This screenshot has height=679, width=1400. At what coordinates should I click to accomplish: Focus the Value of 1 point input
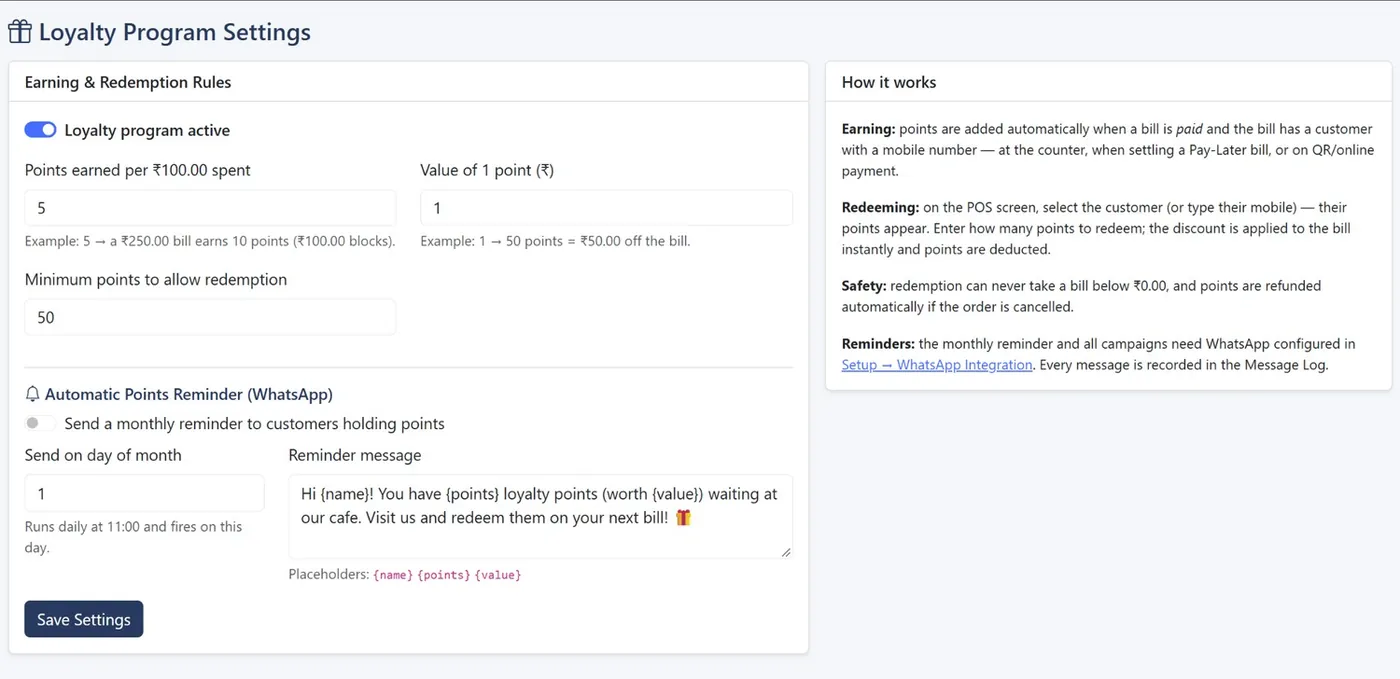606,208
